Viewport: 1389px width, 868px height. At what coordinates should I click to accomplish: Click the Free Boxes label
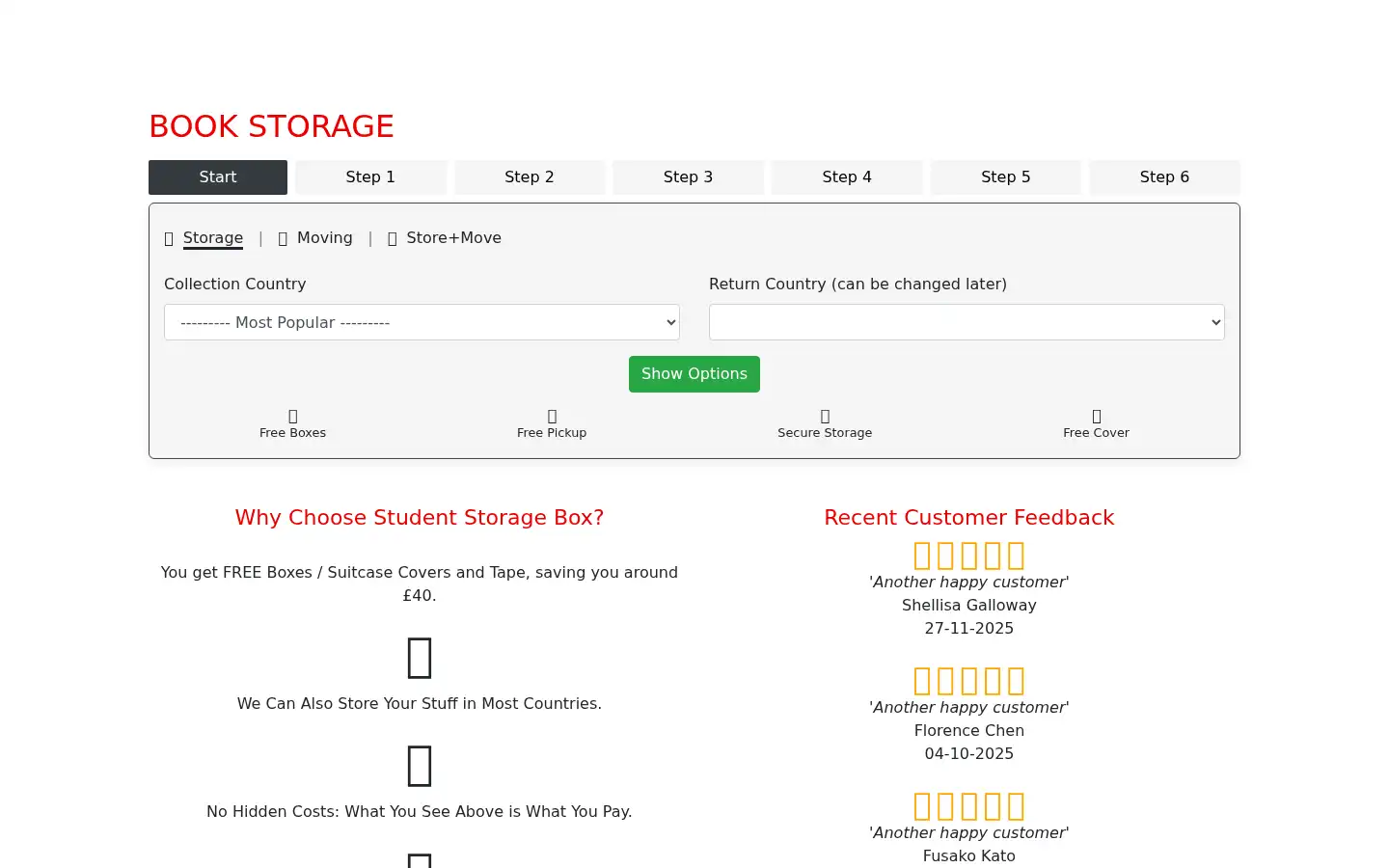tap(293, 433)
